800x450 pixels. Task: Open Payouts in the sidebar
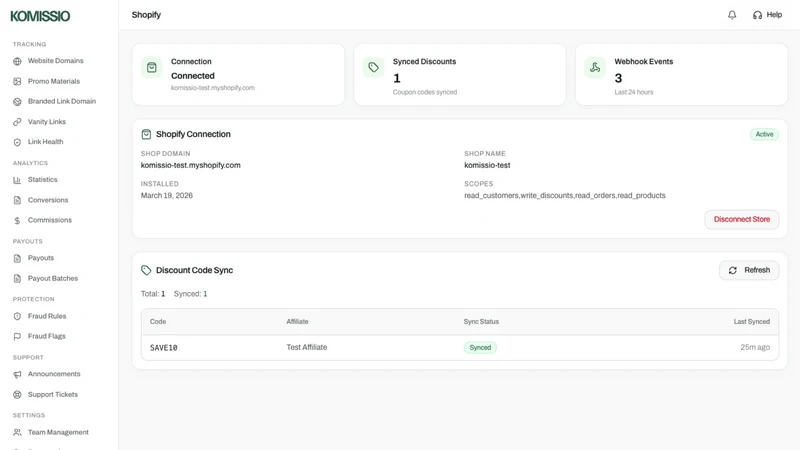[x=41, y=258]
